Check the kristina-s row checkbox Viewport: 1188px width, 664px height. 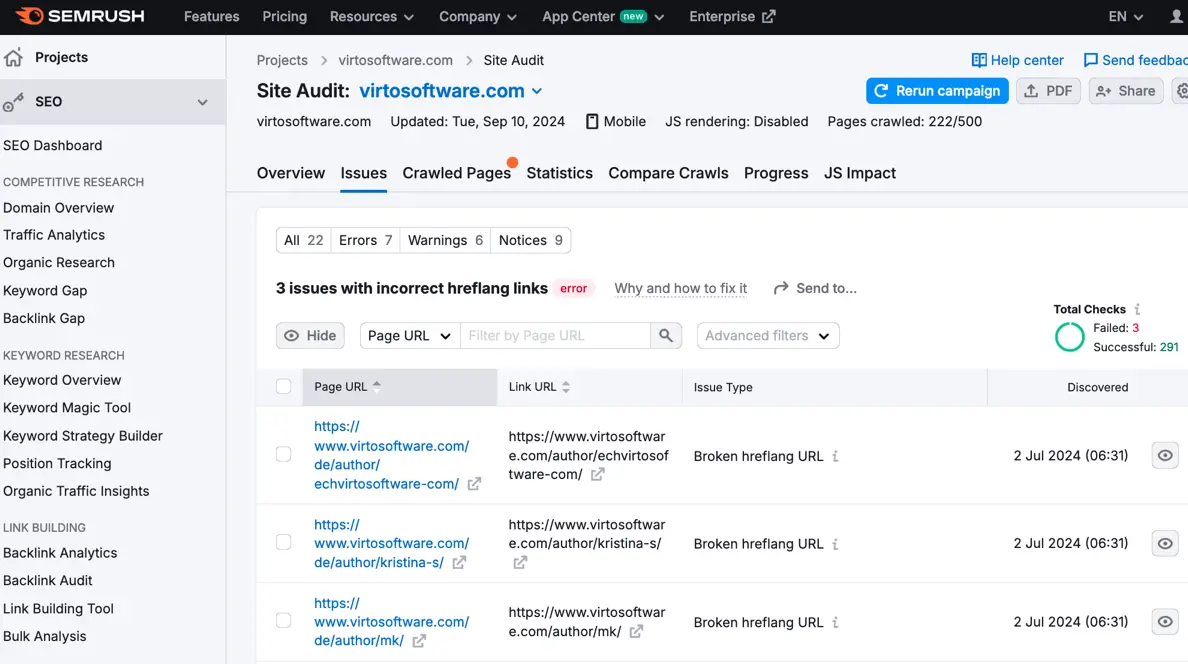283,543
